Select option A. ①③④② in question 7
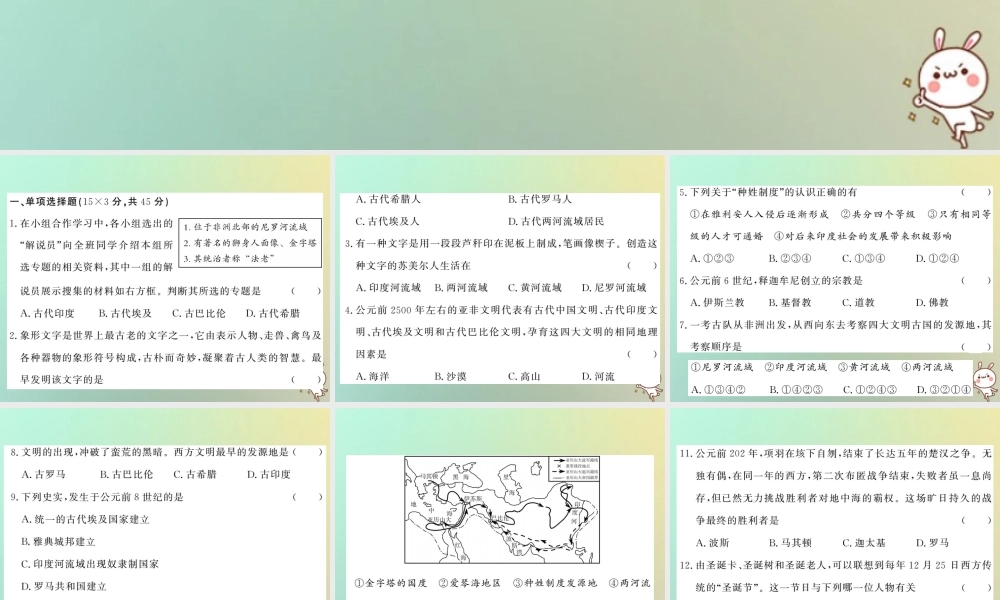 [717, 389]
